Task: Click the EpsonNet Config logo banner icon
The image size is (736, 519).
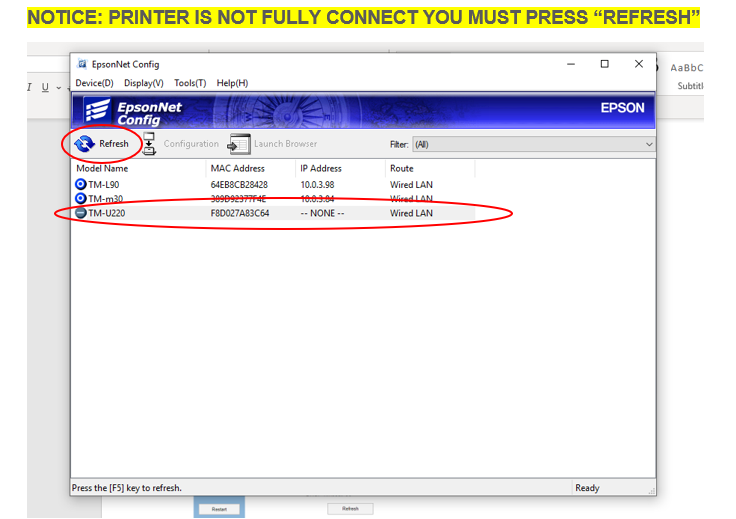Action: (x=97, y=111)
